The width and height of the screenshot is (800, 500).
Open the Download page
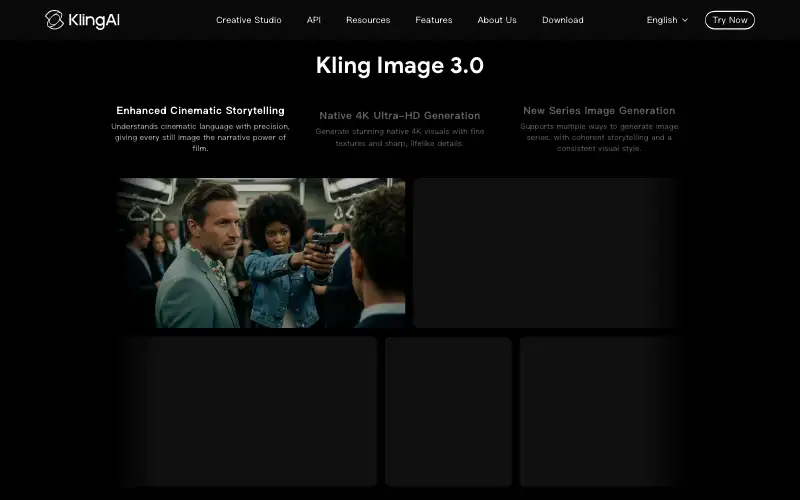(x=563, y=20)
